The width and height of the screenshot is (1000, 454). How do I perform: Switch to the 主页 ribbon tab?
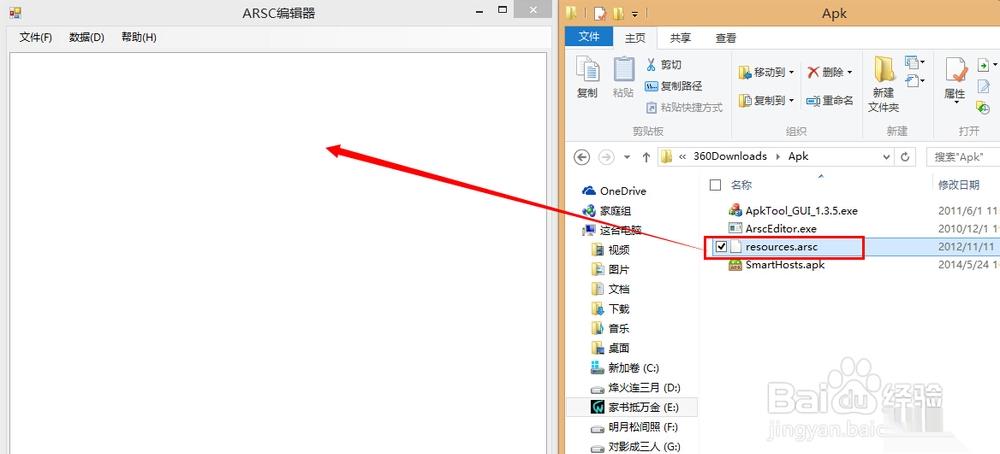pos(635,38)
